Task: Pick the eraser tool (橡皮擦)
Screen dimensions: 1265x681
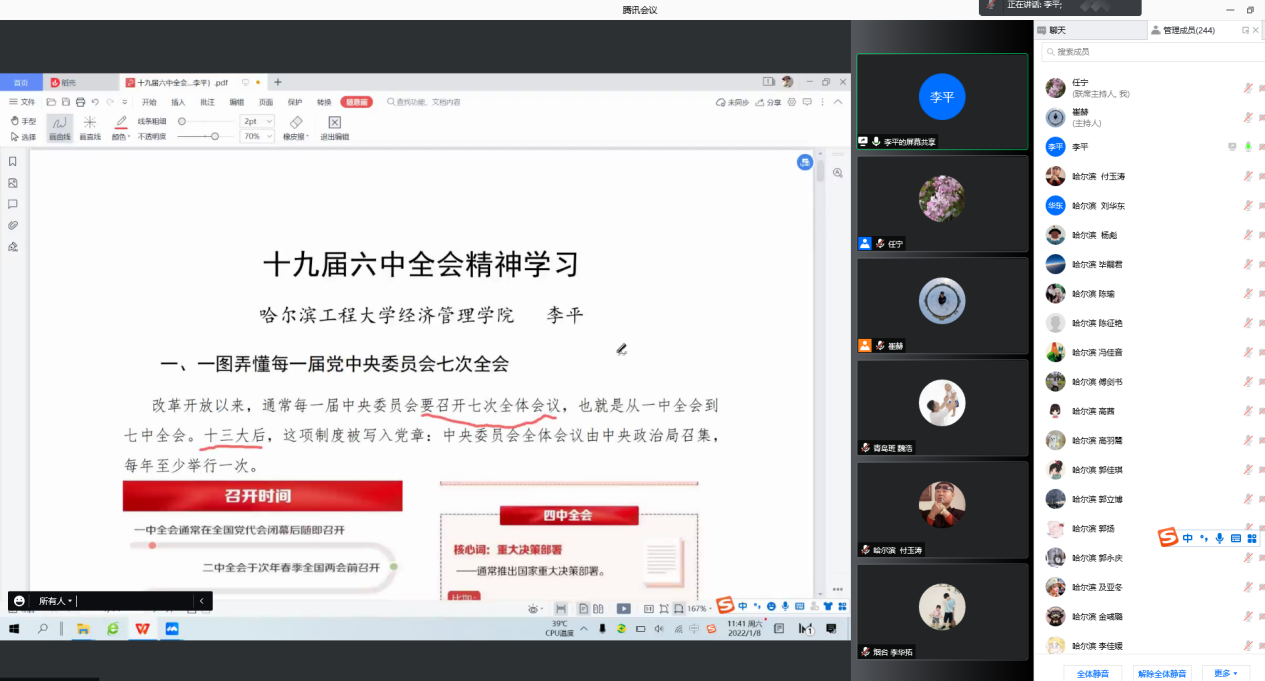Action: (295, 127)
